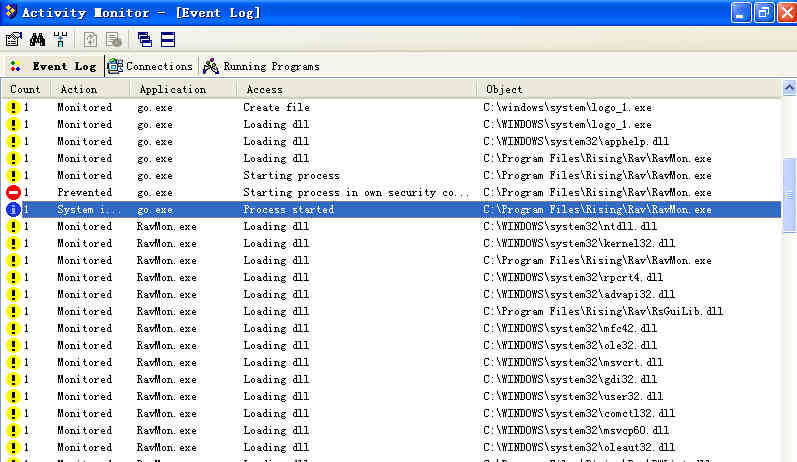Click the warning icon in the Starting process row
Screen dimensions: 797x462
coord(13,175)
